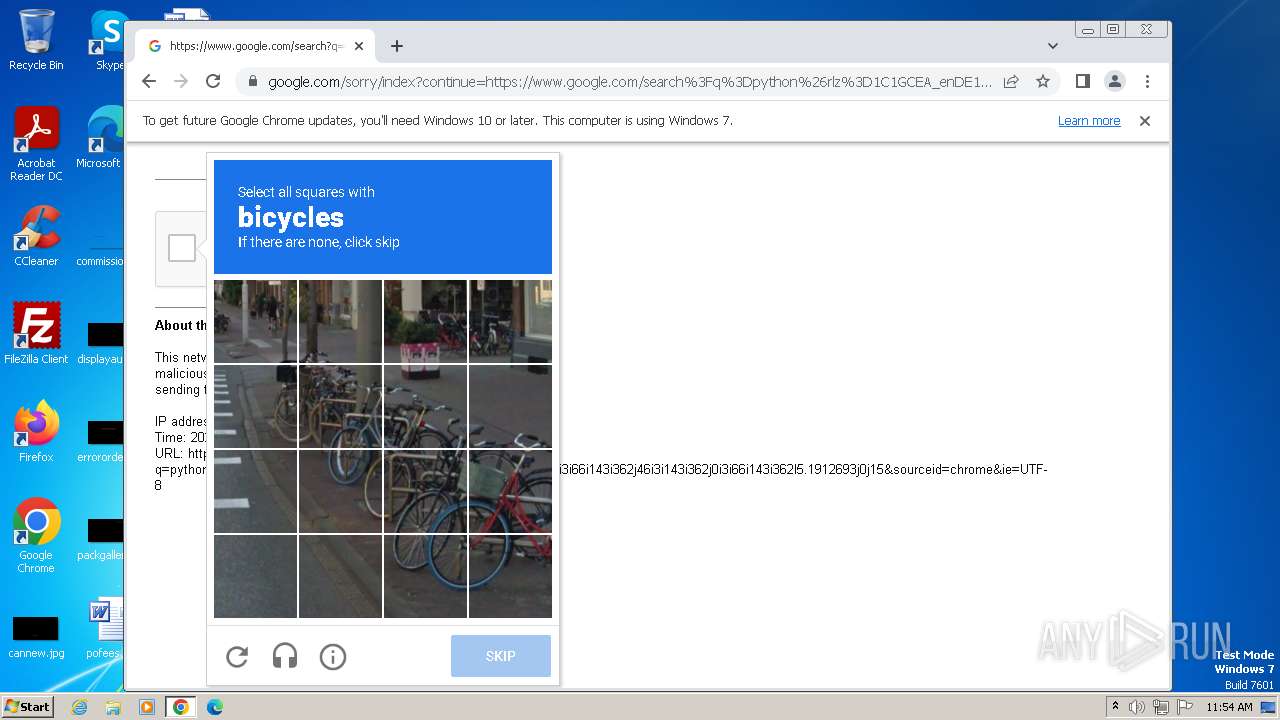Select captcha tile row two, column four

pos(510,406)
